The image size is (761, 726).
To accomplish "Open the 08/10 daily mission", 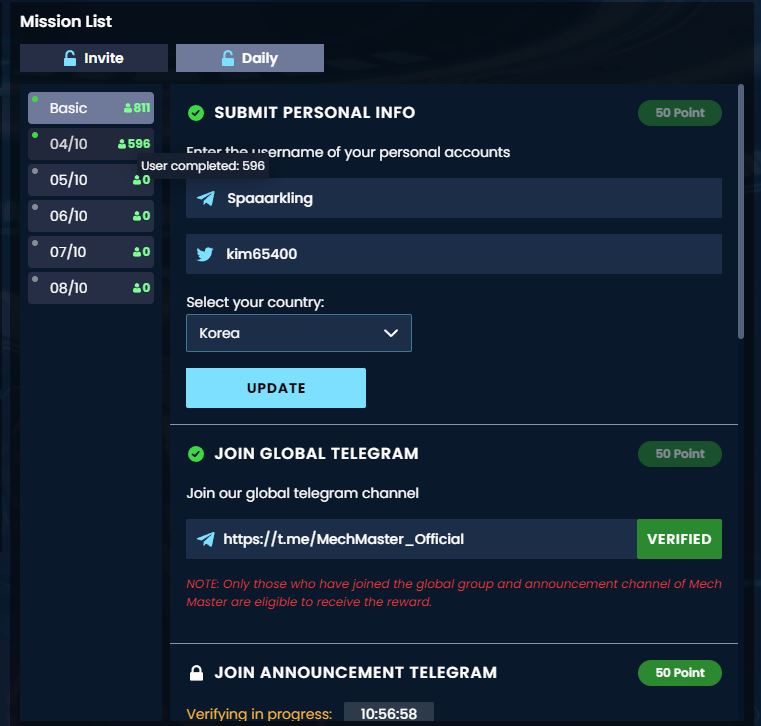I will click(91, 288).
